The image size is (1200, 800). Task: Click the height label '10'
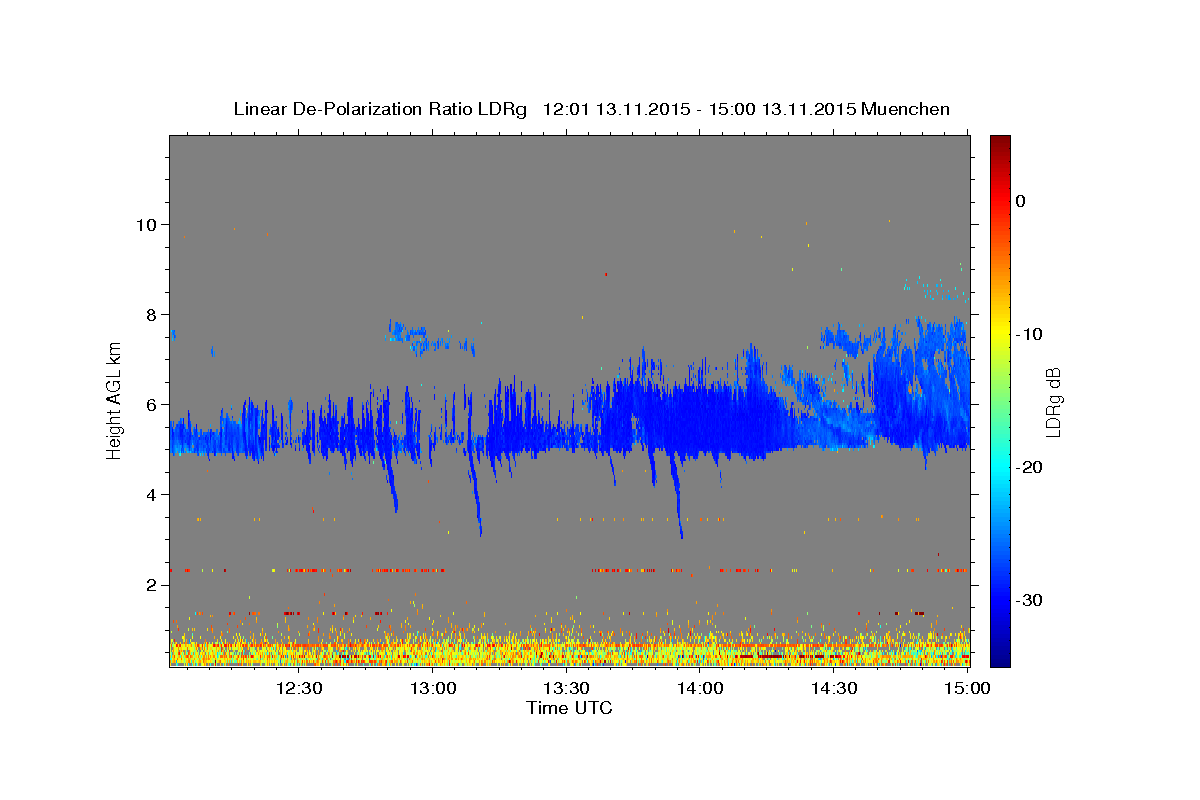click(146, 224)
